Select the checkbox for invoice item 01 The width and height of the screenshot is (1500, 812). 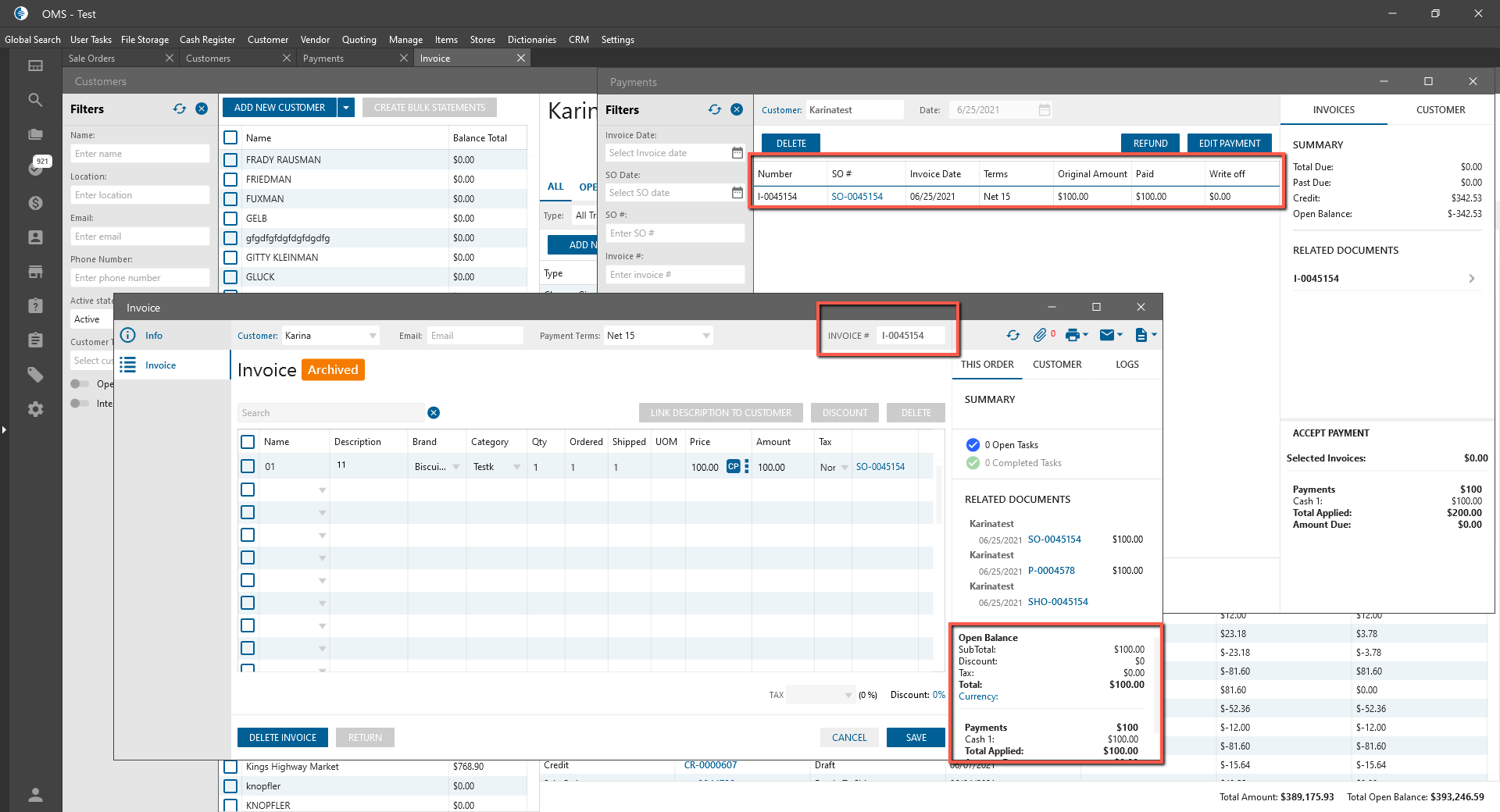pos(248,466)
